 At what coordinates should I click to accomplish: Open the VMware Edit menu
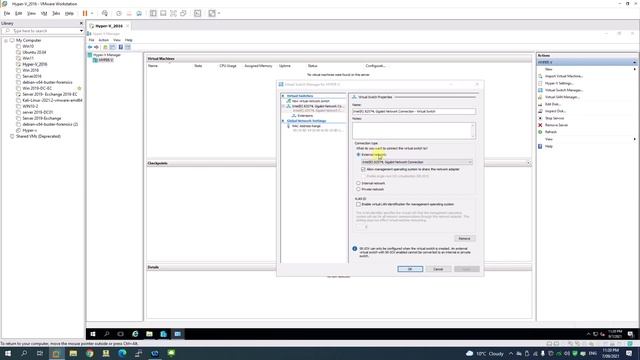19,13
